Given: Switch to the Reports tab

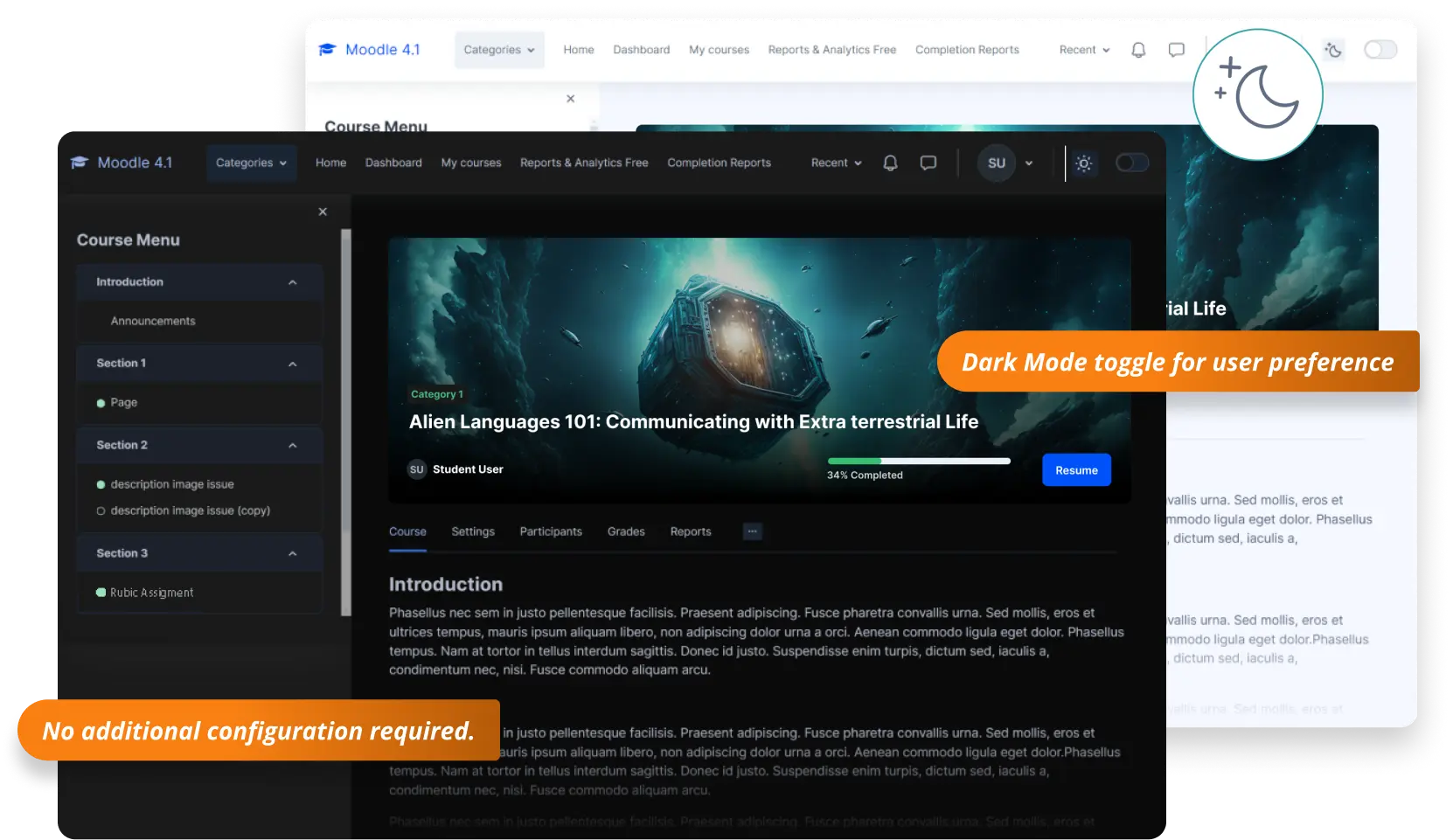Looking at the screenshot, I should [691, 531].
